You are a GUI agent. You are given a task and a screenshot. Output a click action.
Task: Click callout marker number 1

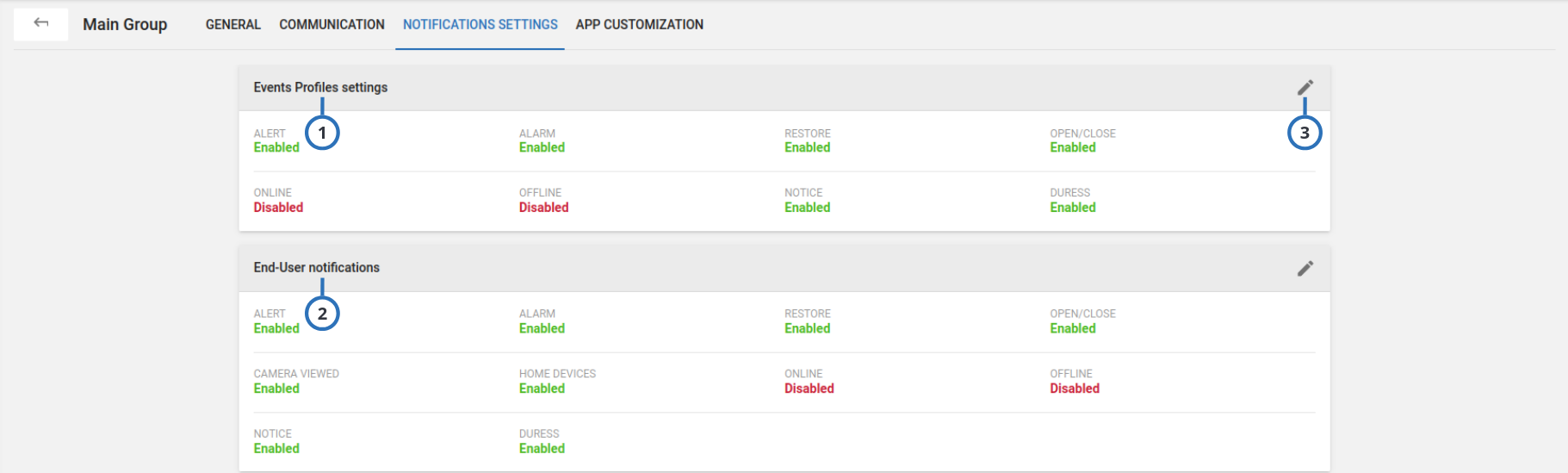coord(322,133)
